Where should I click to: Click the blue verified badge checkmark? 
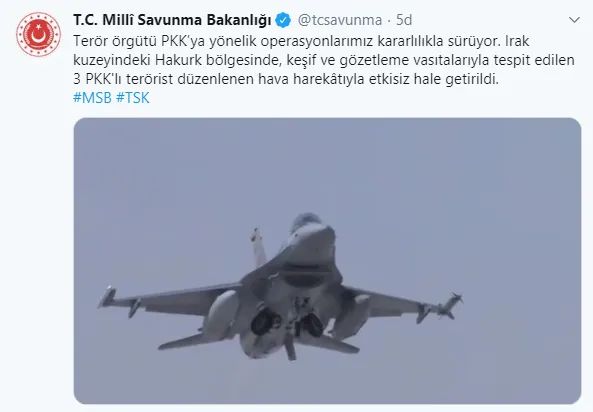pos(283,20)
